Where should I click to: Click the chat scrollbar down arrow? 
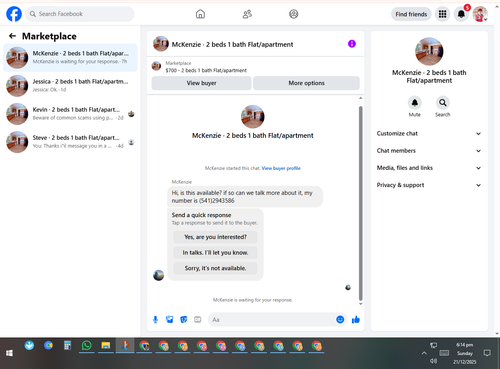(360, 304)
